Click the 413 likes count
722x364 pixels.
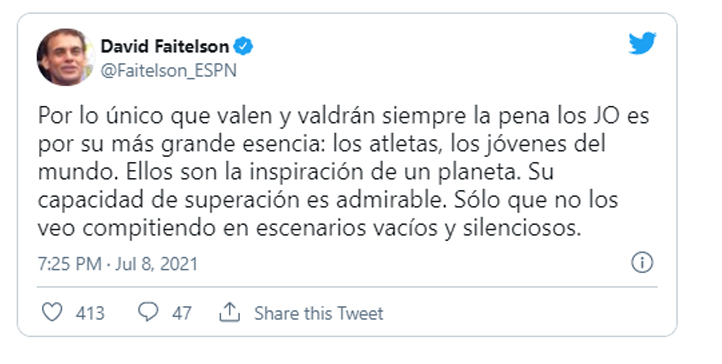pos(90,313)
